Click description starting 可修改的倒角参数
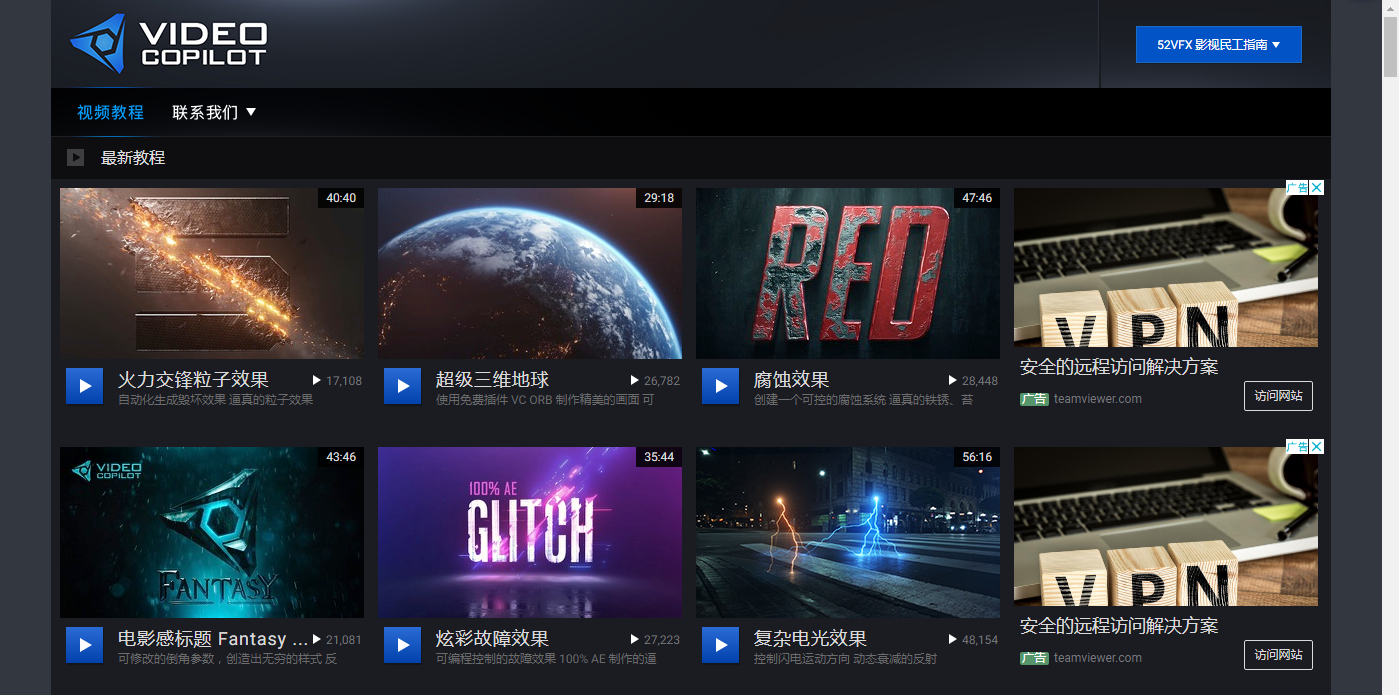The height and width of the screenshot is (695, 1399). coord(227,659)
